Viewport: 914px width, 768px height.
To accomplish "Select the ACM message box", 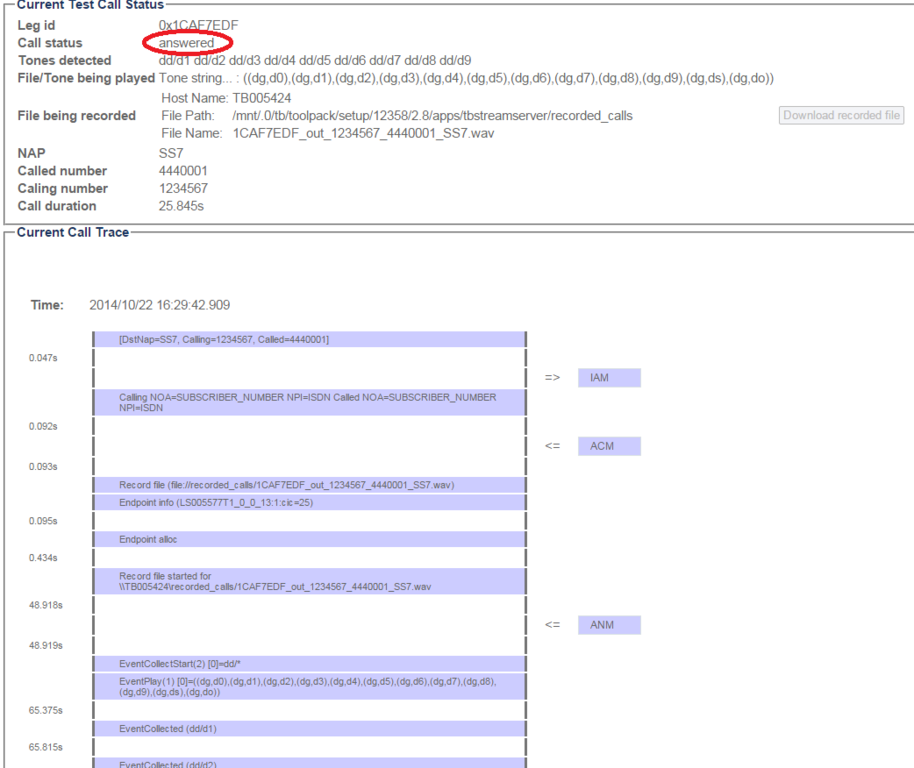I will (x=608, y=445).
